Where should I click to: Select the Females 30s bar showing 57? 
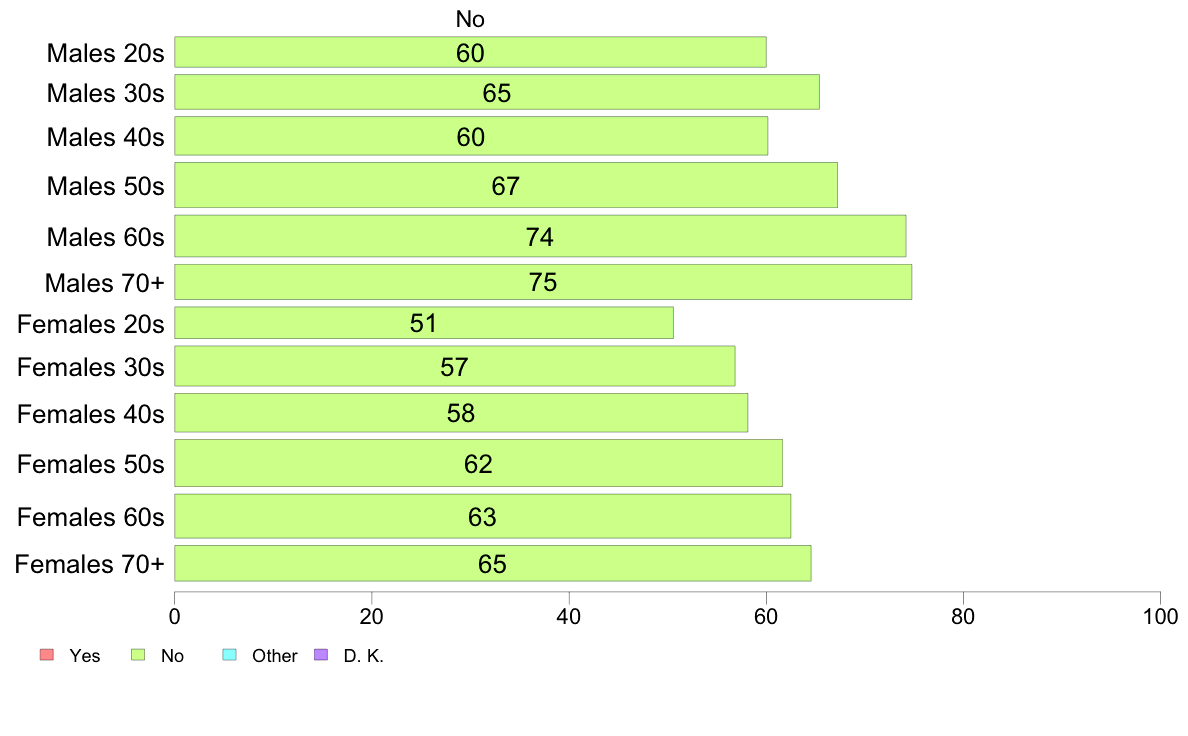click(x=455, y=366)
